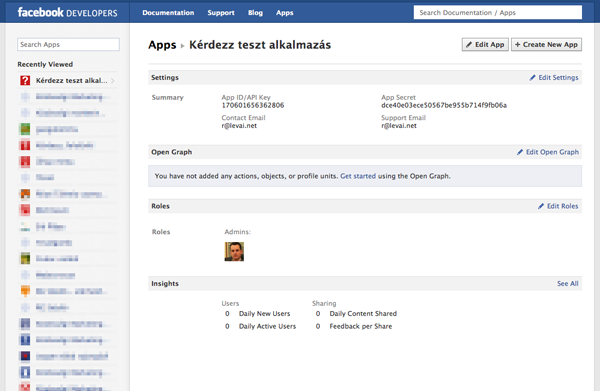The height and width of the screenshot is (391, 600).
Task: Click the Daily New Users label
Action: click(x=264, y=314)
